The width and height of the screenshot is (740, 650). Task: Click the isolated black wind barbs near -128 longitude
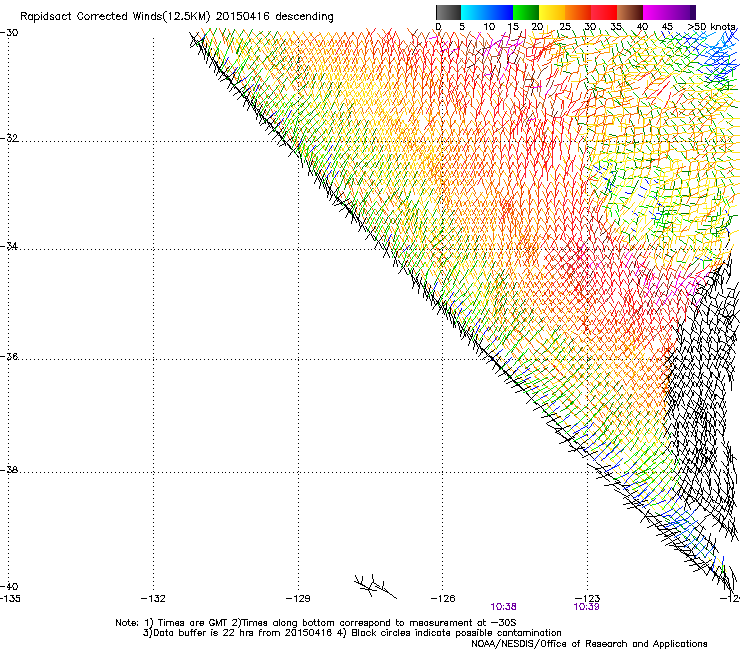(375, 586)
